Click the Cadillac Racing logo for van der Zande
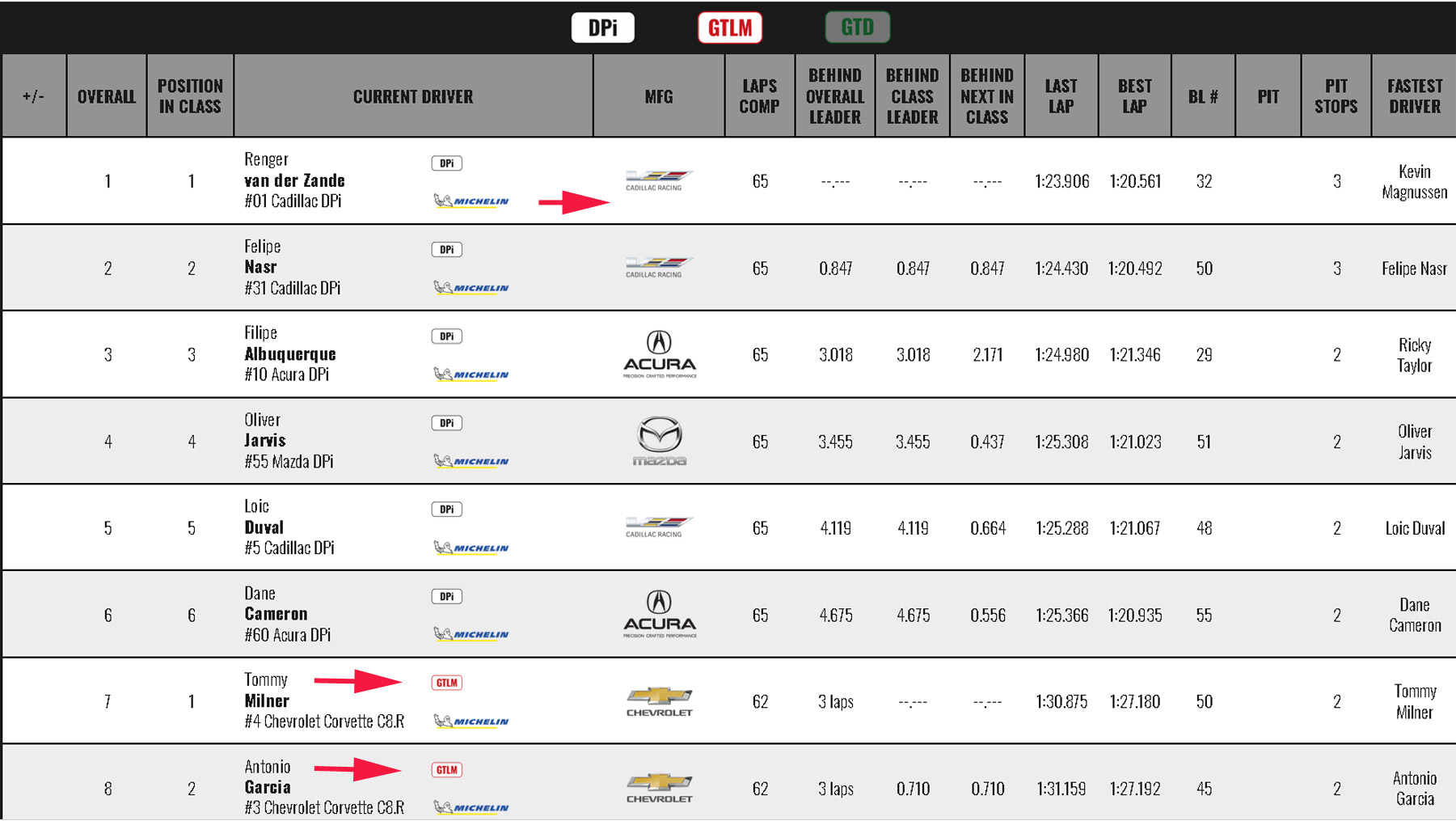1456x821 pixels. point(658,180)
